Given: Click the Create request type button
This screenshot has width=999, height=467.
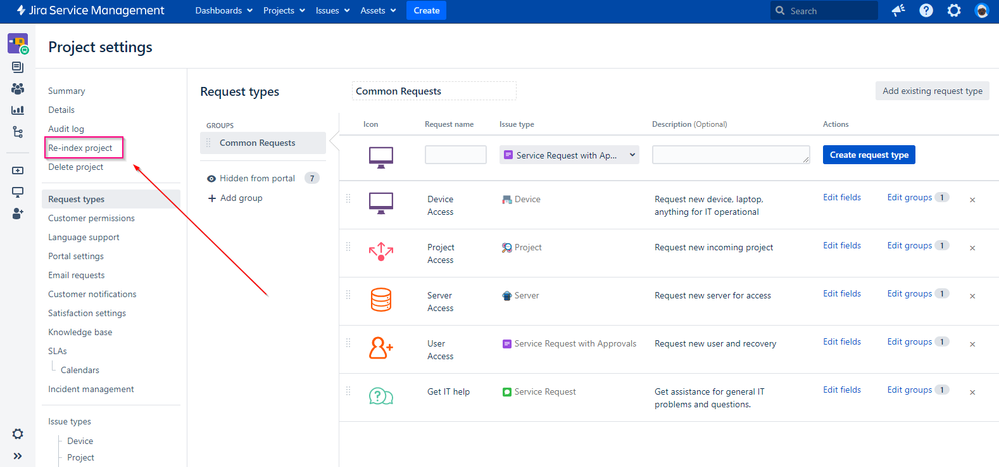Looking at the screenshot, I should click(x=868, y=155).
